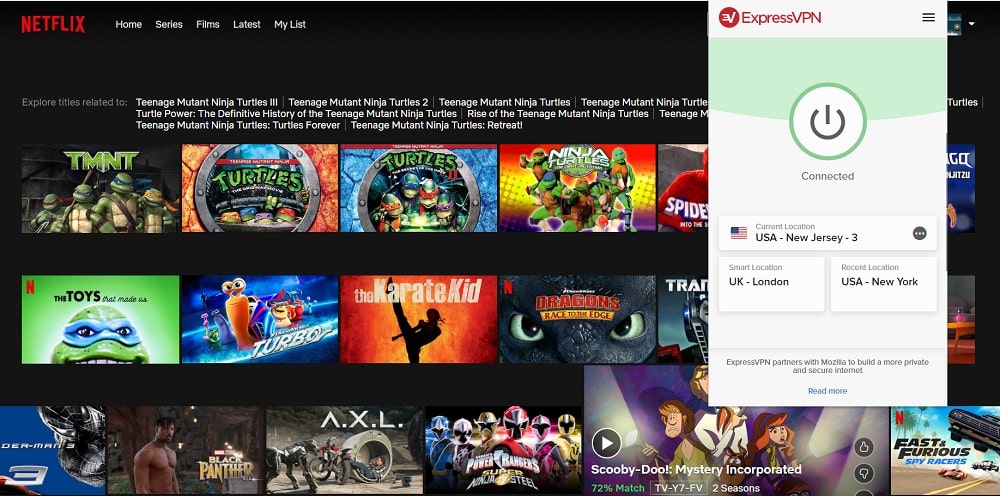Select Smart Location UK - London

771,284
